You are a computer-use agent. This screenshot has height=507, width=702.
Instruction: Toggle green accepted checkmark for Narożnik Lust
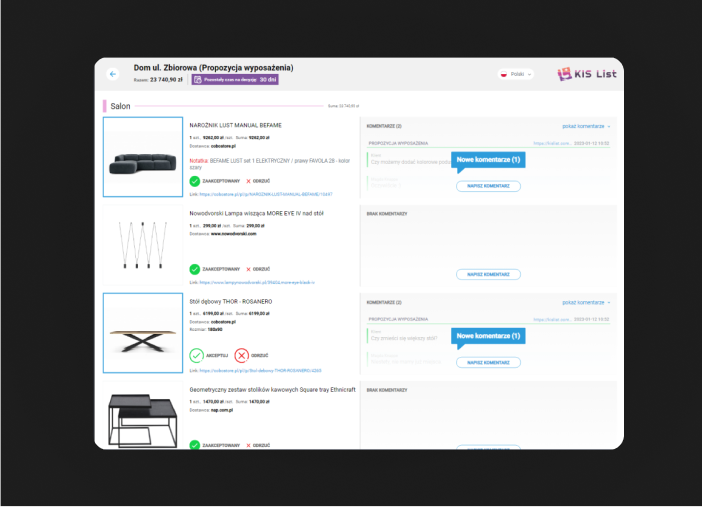coord(194,181)
